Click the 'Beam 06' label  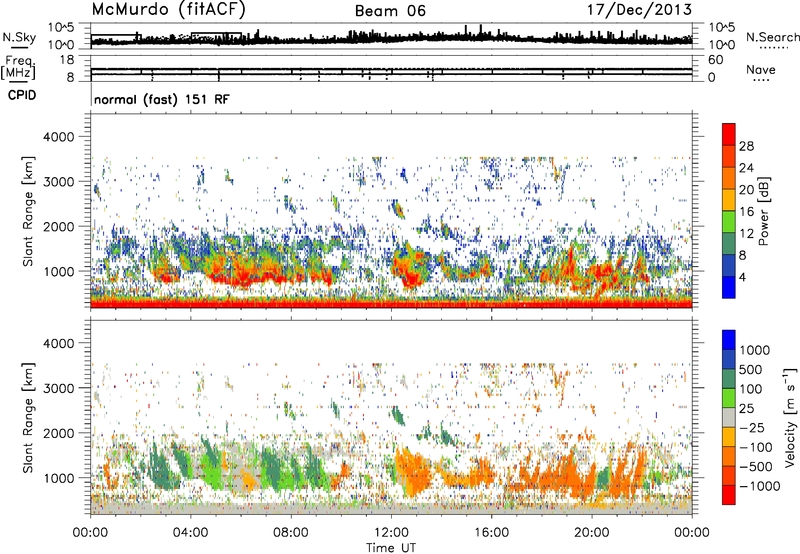coord(390,11)
